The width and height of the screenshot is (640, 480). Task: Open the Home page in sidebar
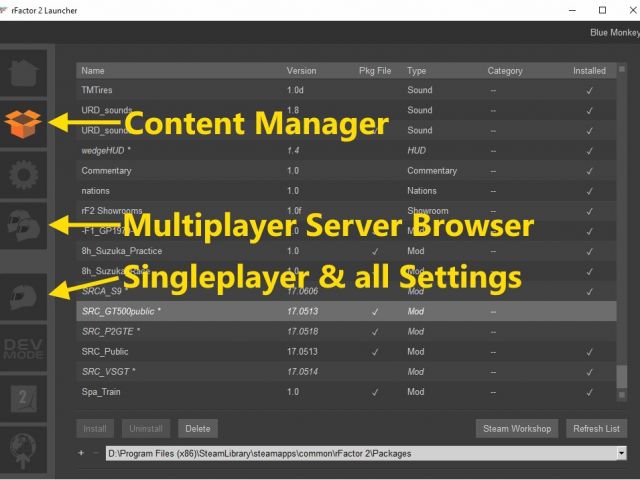(24, 72)
